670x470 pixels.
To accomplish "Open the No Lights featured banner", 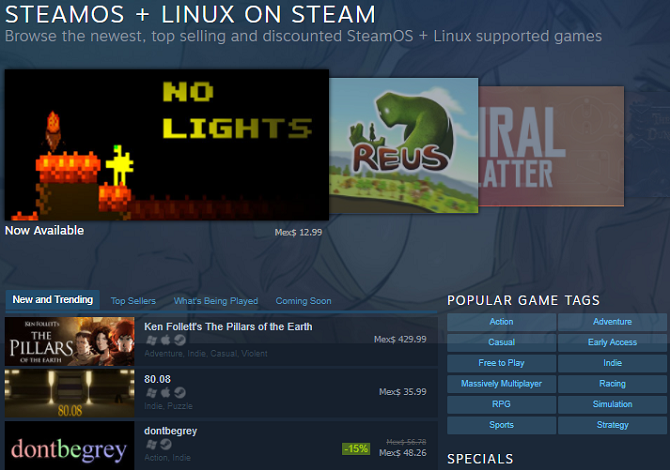I will tap(167, 145).
